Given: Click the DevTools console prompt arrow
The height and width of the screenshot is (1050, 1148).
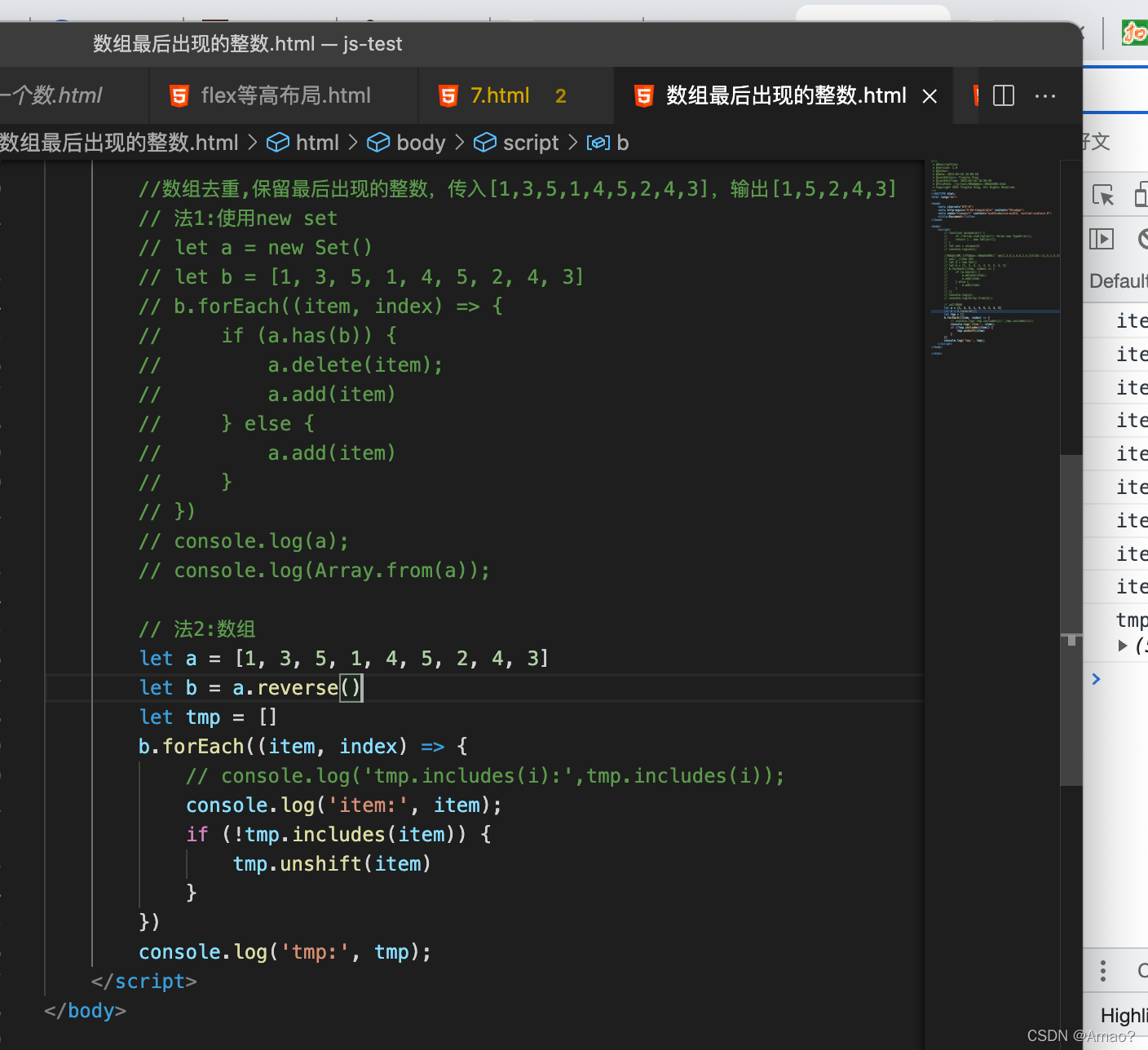Looking at the screenshot, I should click(1096, 679).
